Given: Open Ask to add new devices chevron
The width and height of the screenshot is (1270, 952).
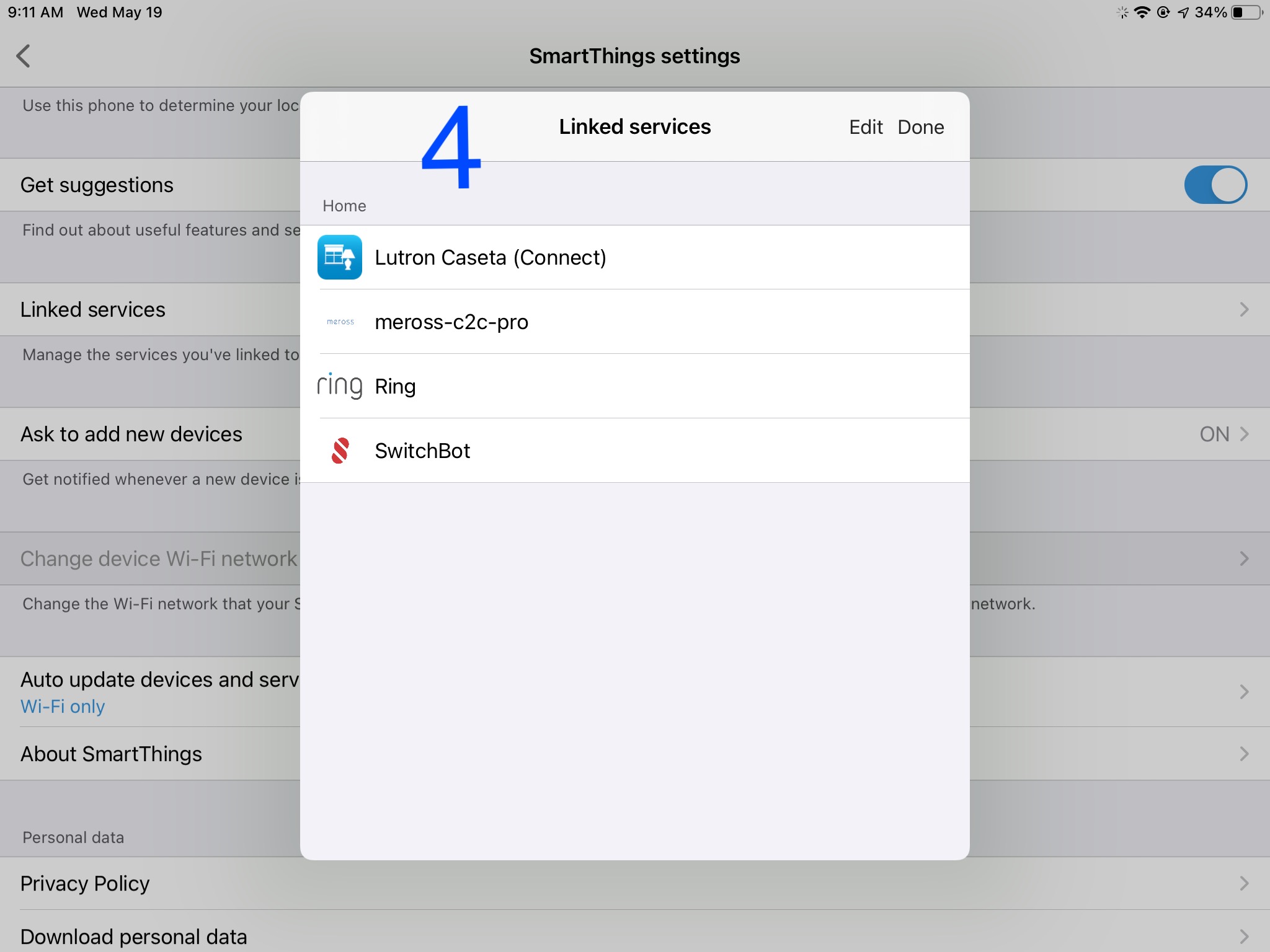Looking at the screenshot, I should 1244,434.
